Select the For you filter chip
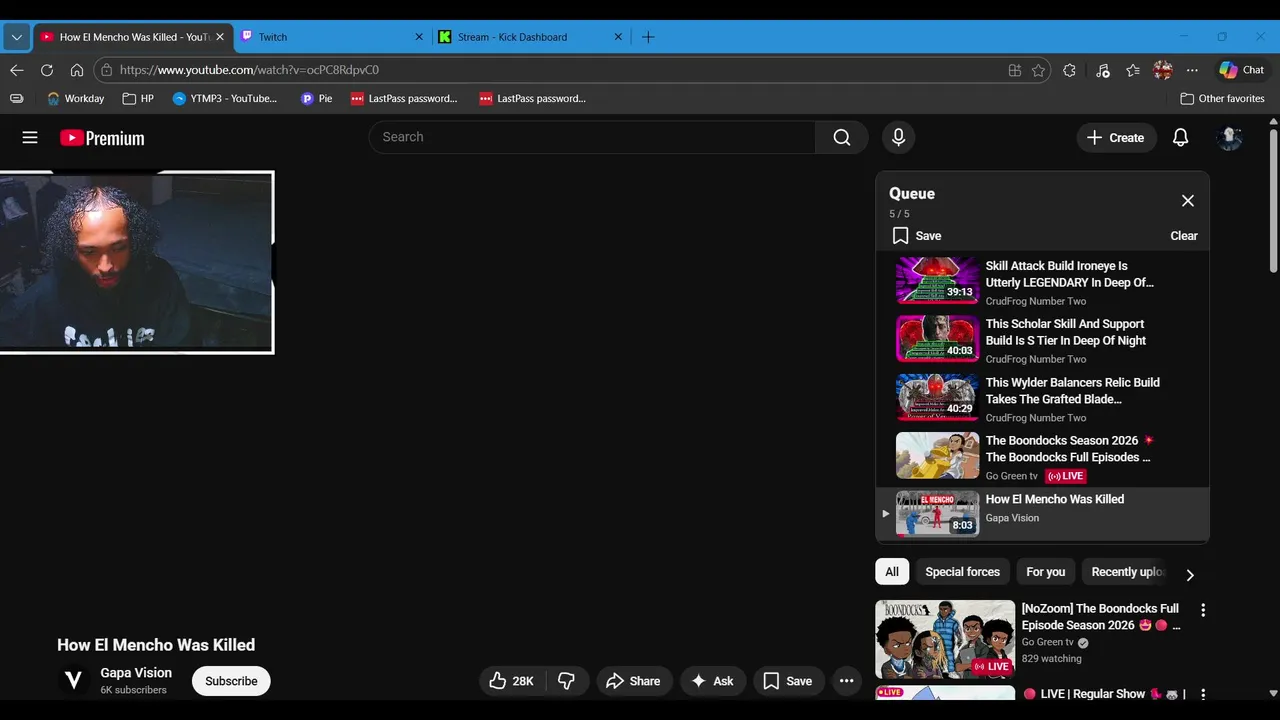The image size is (1280, 720). [1045, 572]
